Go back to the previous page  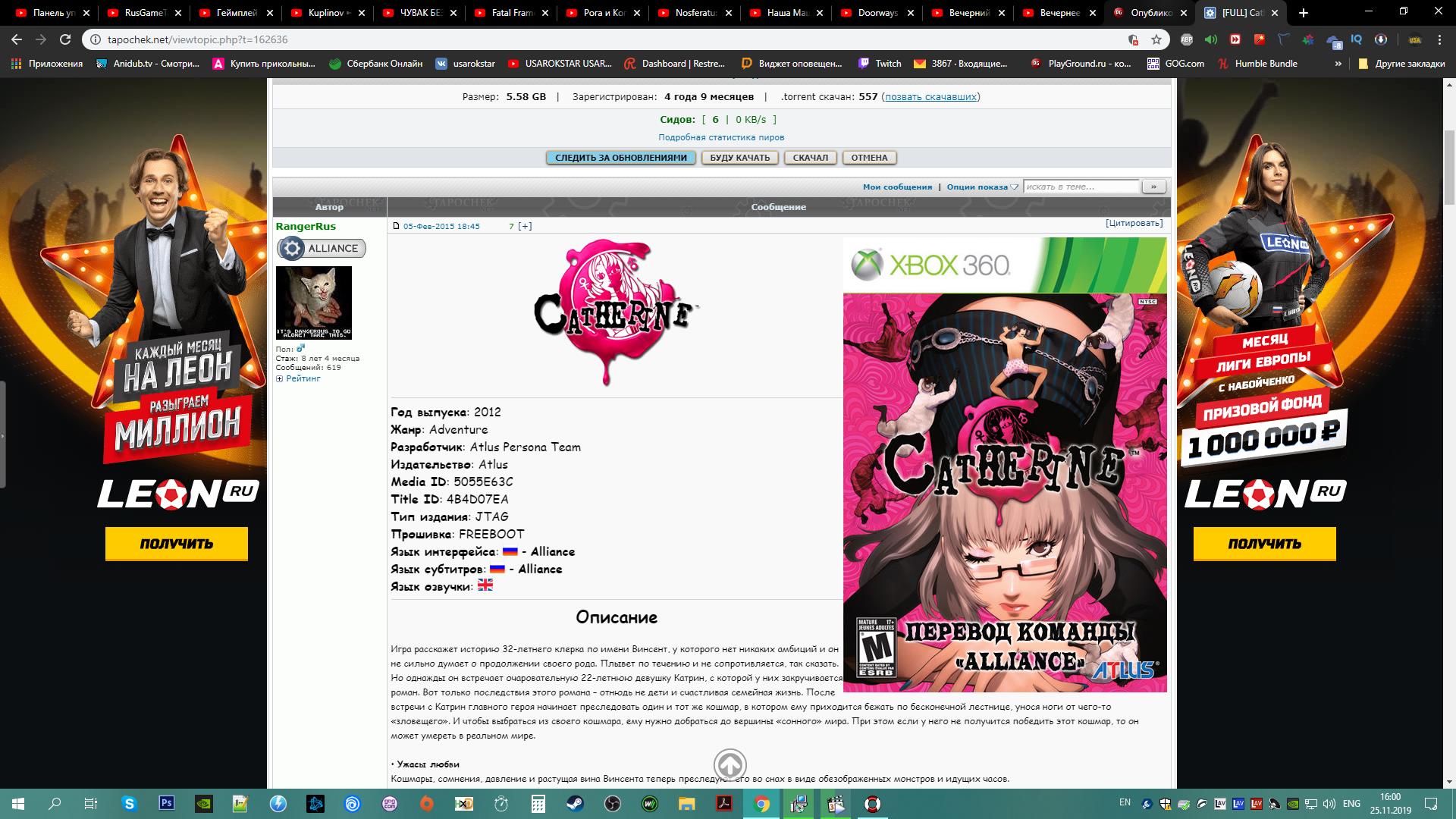click(17, 39)
